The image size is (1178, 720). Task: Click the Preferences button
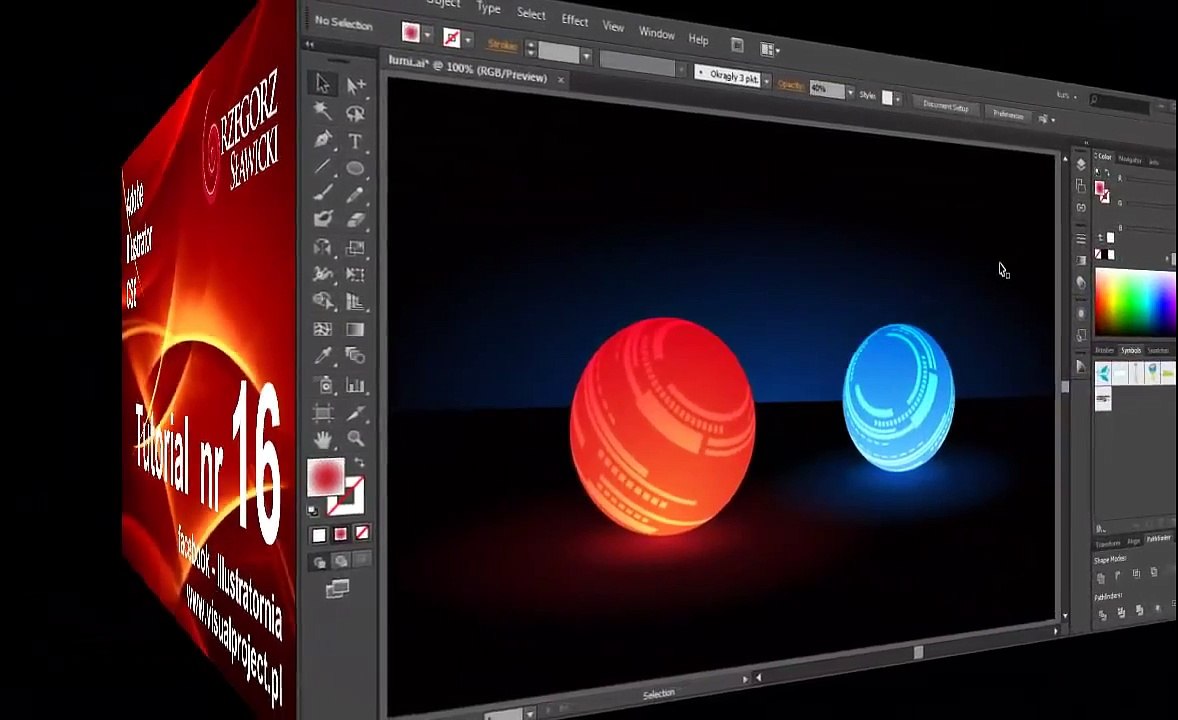coord(1008,115)
